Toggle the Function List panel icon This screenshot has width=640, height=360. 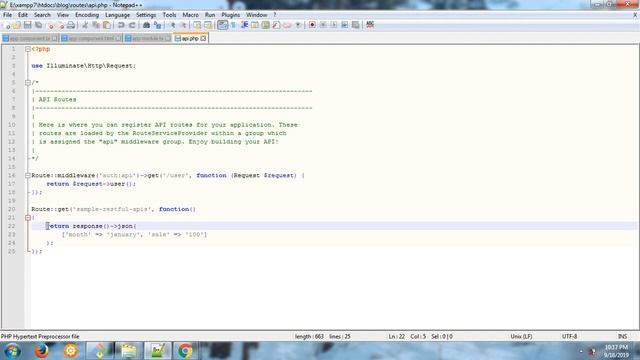[276, 25]
